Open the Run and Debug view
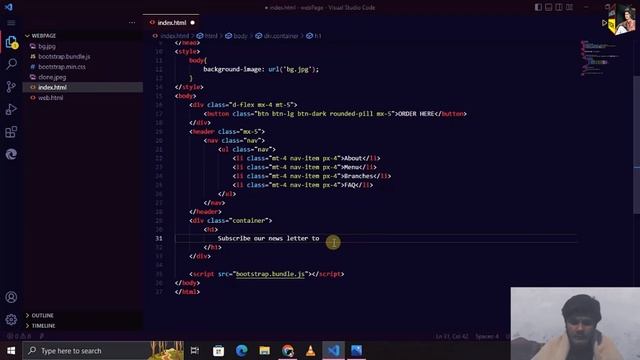Viewport: 640px width, 360px height. [x=11, y=109]
